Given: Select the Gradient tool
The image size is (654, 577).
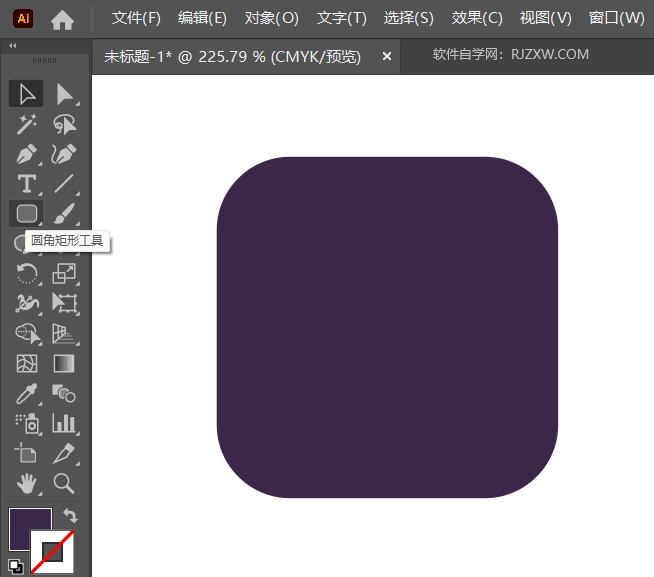Looking at the screenshot, I should (64, 363).
